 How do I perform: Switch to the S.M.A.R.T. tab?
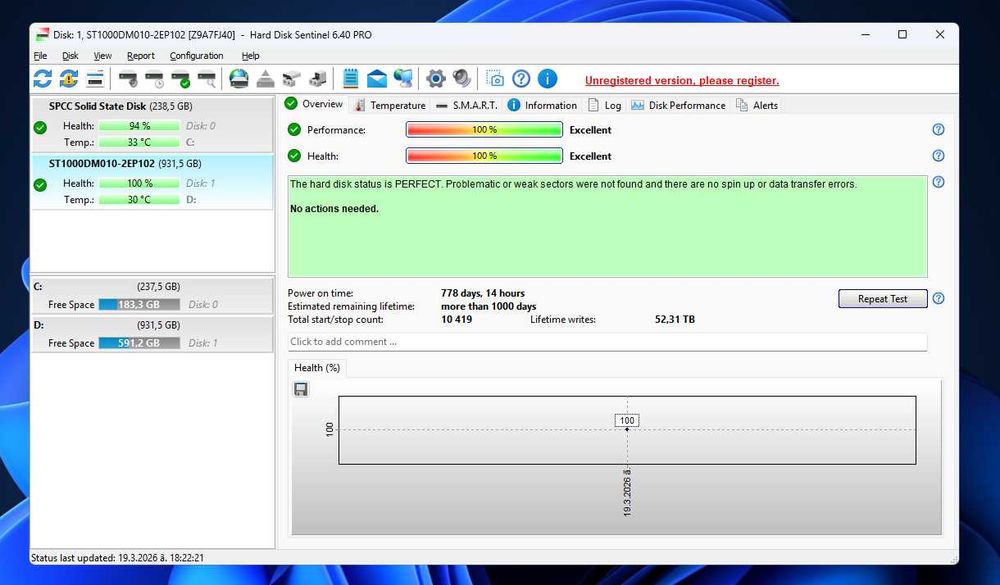[x=467, y=105]
